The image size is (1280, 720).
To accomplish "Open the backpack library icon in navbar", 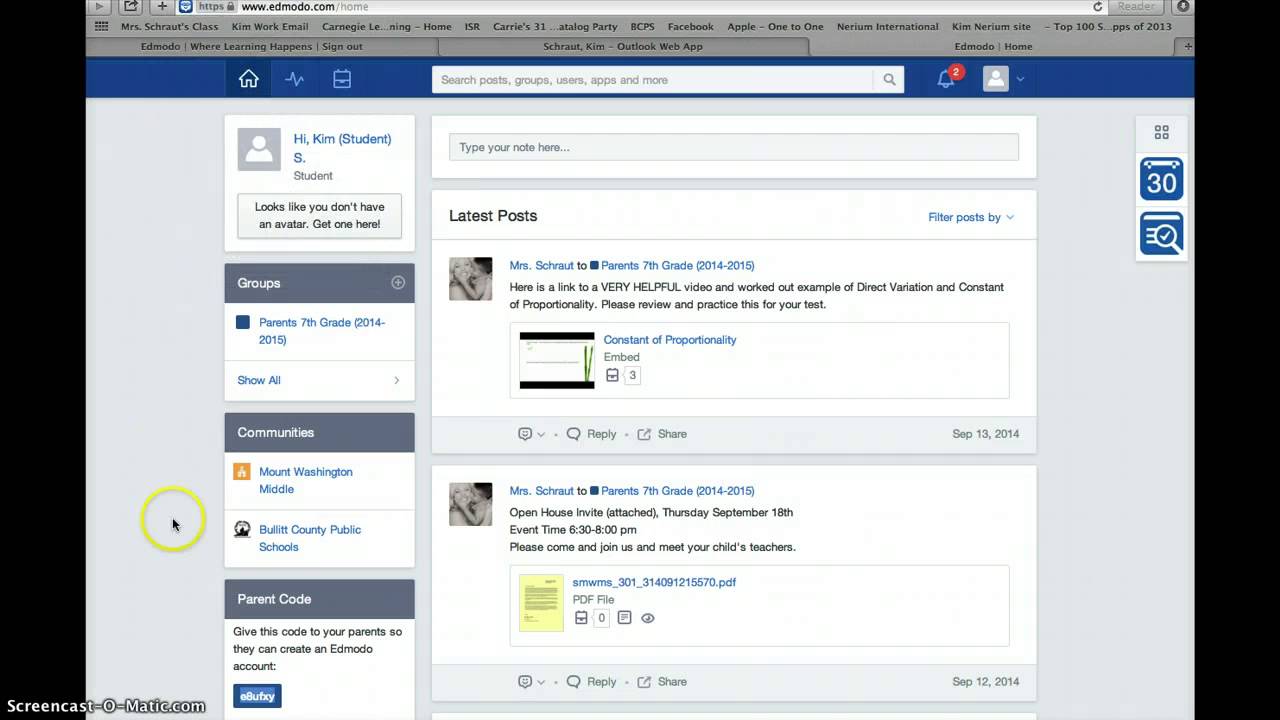I will pos(342,79).
